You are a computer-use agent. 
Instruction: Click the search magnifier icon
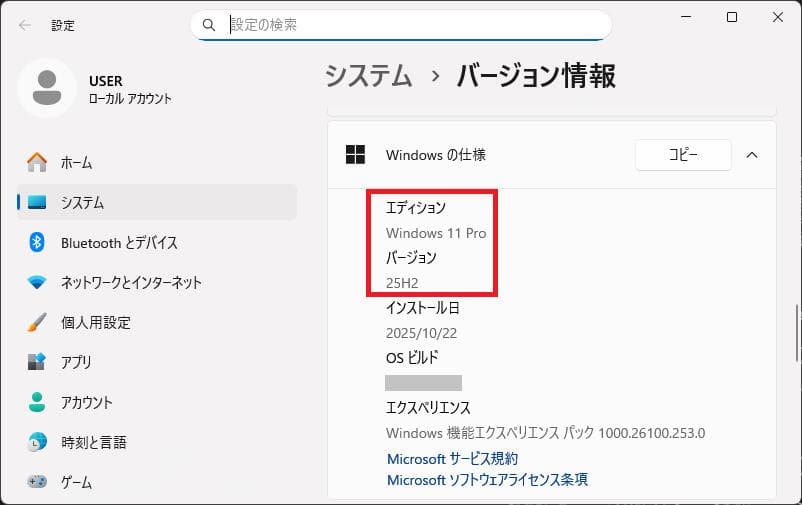click(x=209, y=25)
